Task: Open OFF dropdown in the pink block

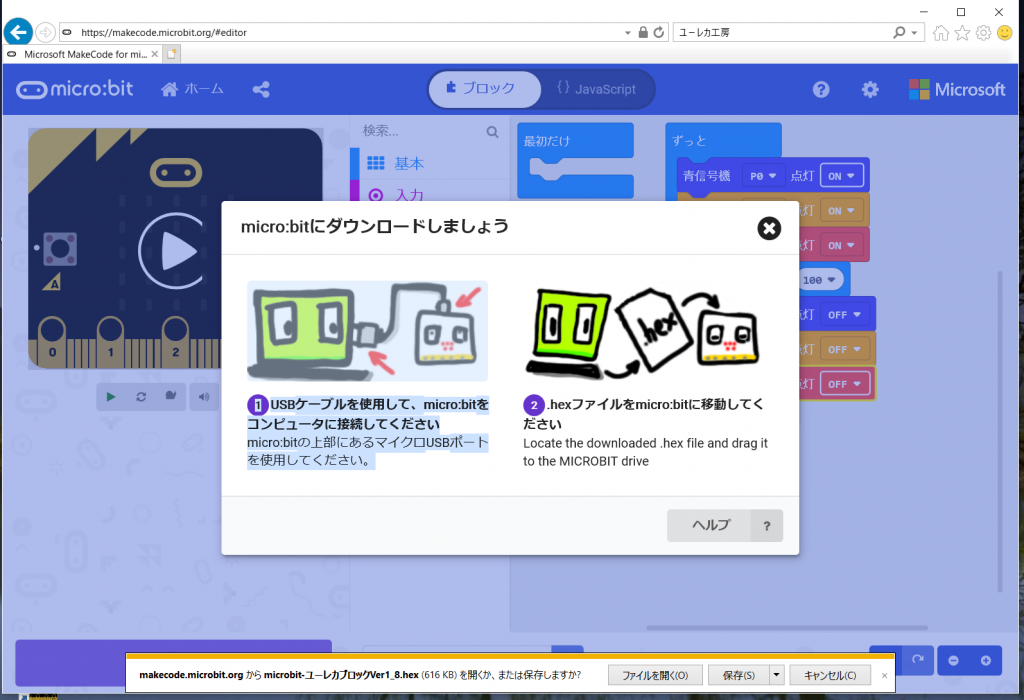Action: click(x=845, y=384)
